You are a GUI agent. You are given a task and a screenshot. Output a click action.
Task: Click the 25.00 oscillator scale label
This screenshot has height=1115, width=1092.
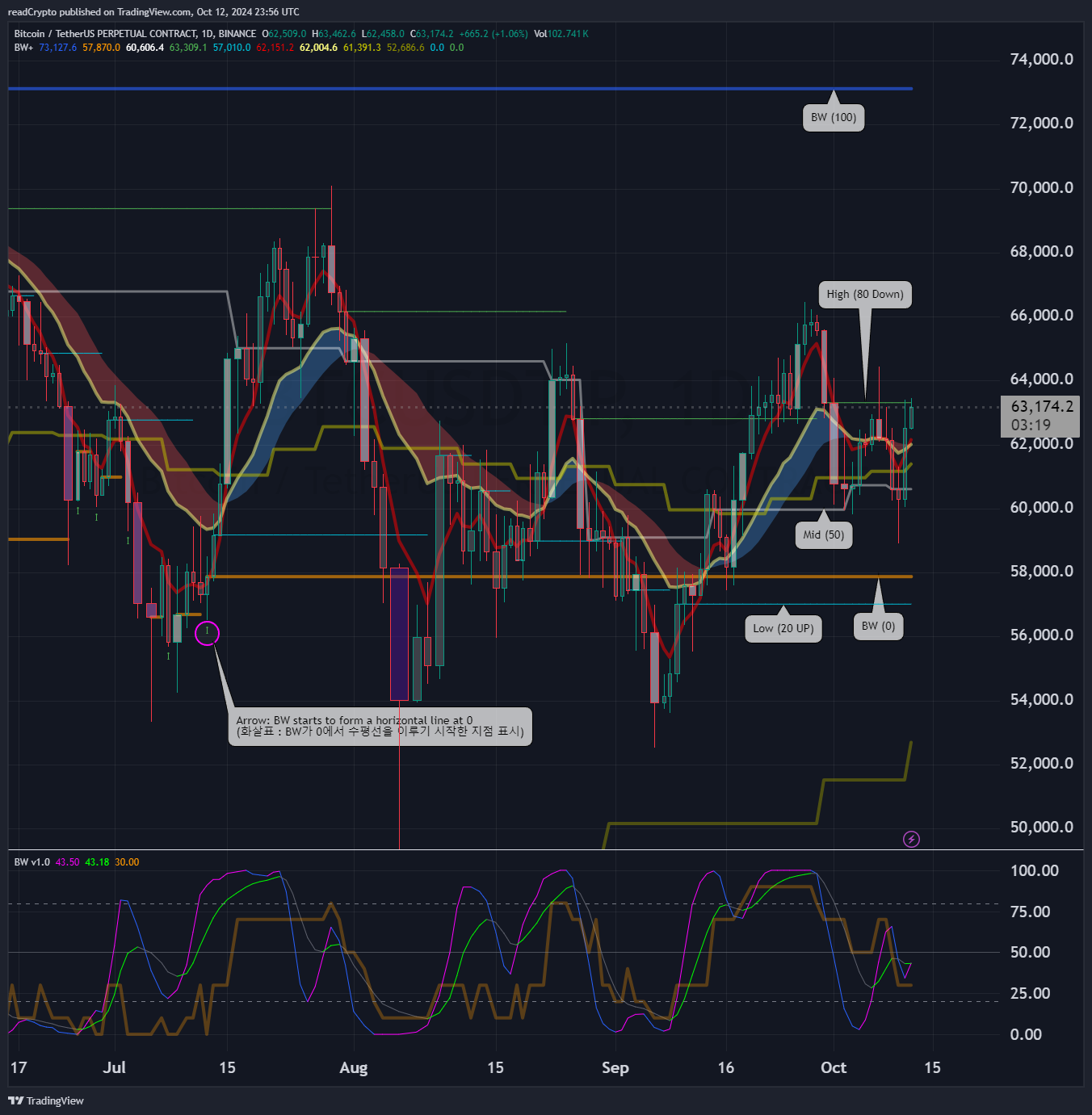coord(1031,993)
